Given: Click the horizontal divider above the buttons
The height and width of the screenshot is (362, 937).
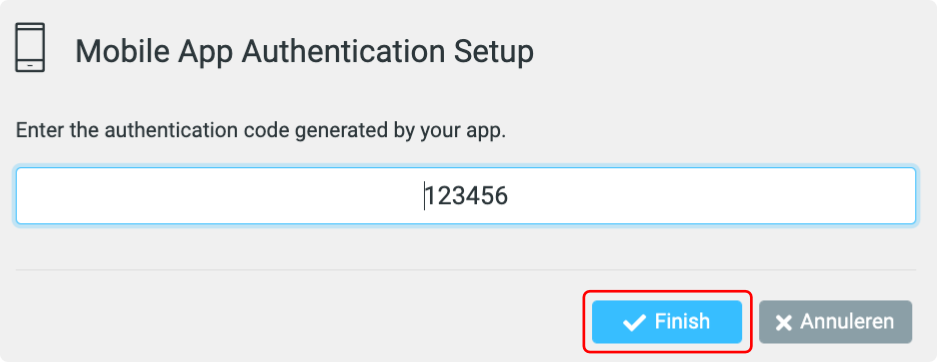Looking at the screenshot, I should pos(466,269).
